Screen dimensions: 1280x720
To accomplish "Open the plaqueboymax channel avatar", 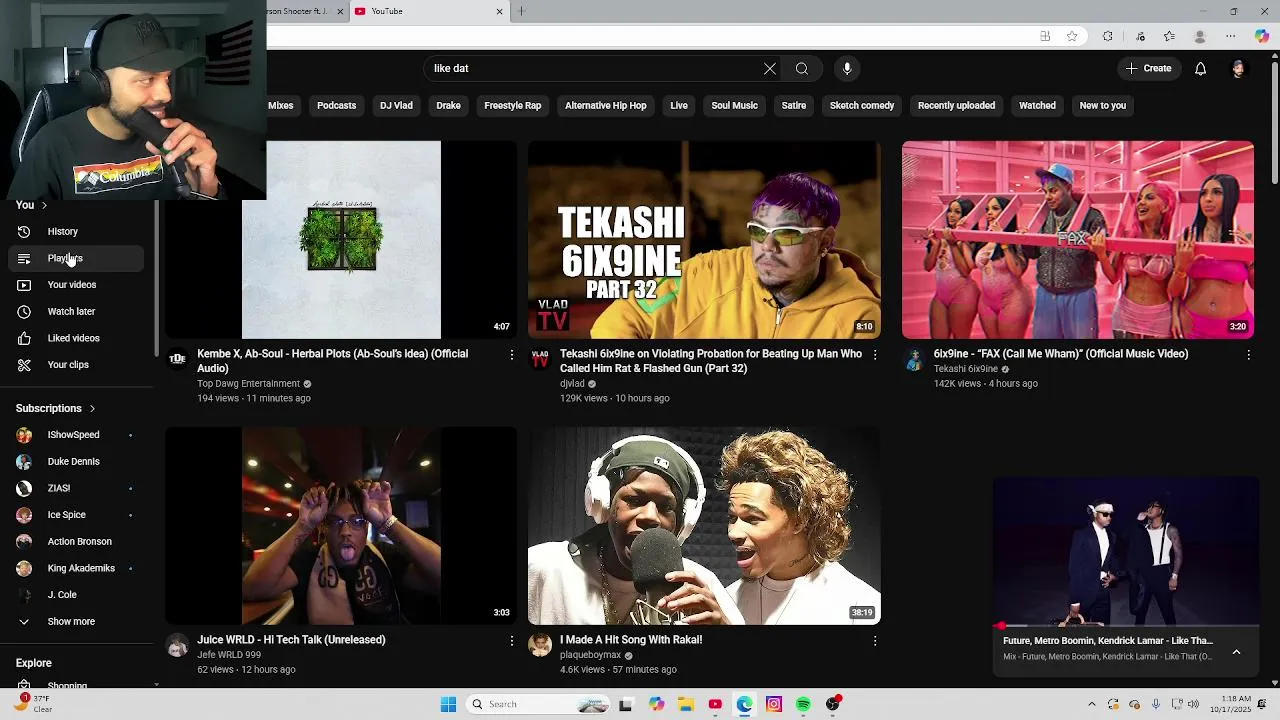I will coord(540,645).
